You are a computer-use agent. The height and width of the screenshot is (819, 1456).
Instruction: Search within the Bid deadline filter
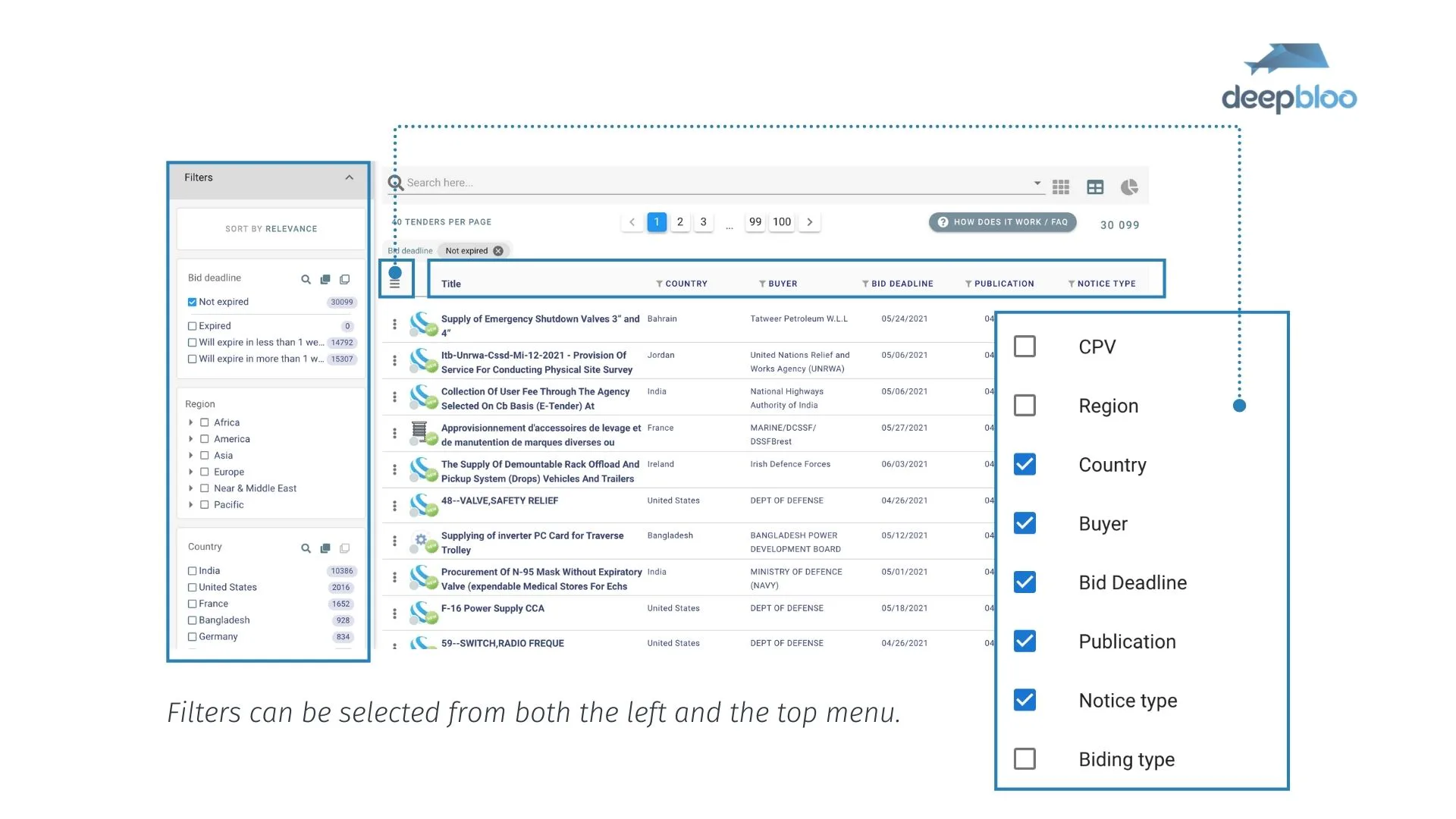306,279
